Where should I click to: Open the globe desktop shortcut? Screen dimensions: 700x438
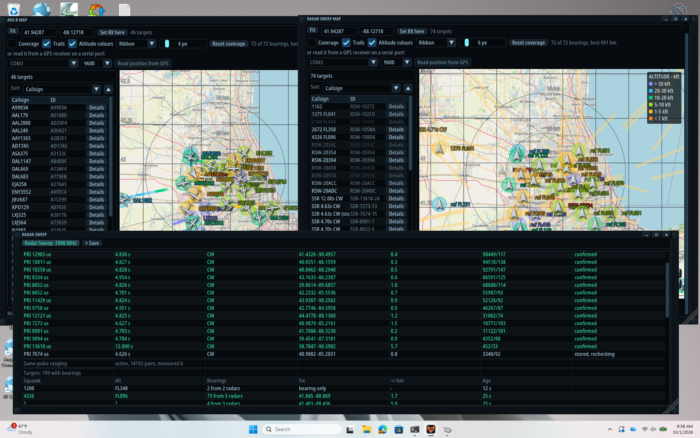(42, 8)
